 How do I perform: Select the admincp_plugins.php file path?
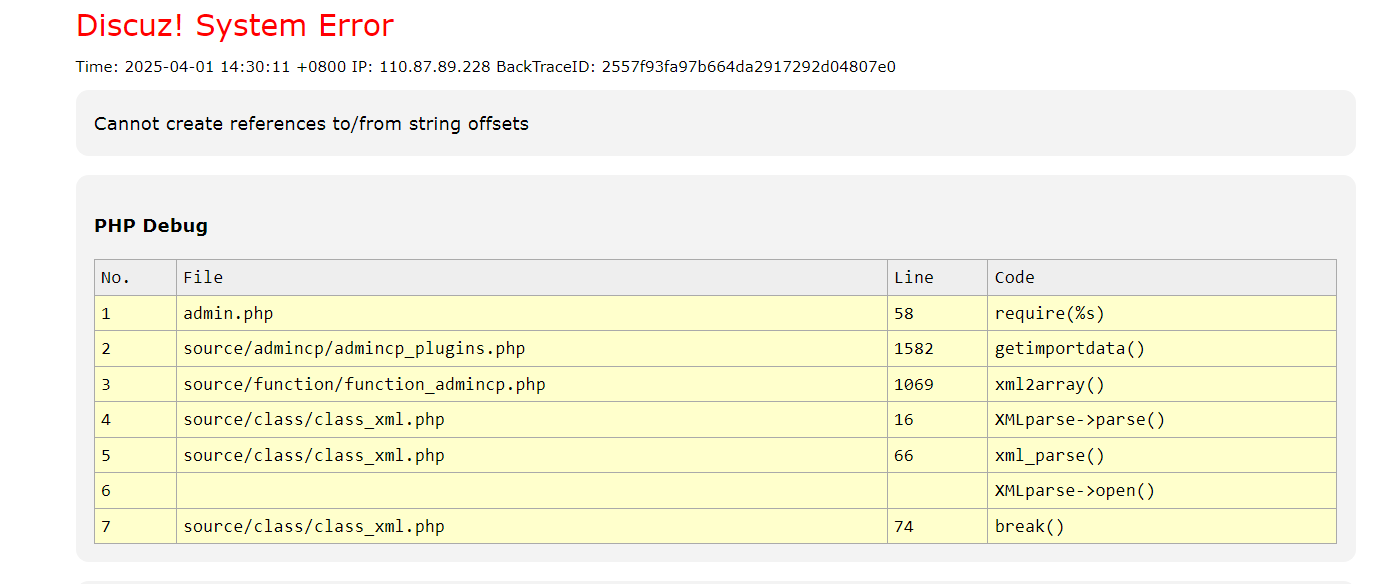354,349
